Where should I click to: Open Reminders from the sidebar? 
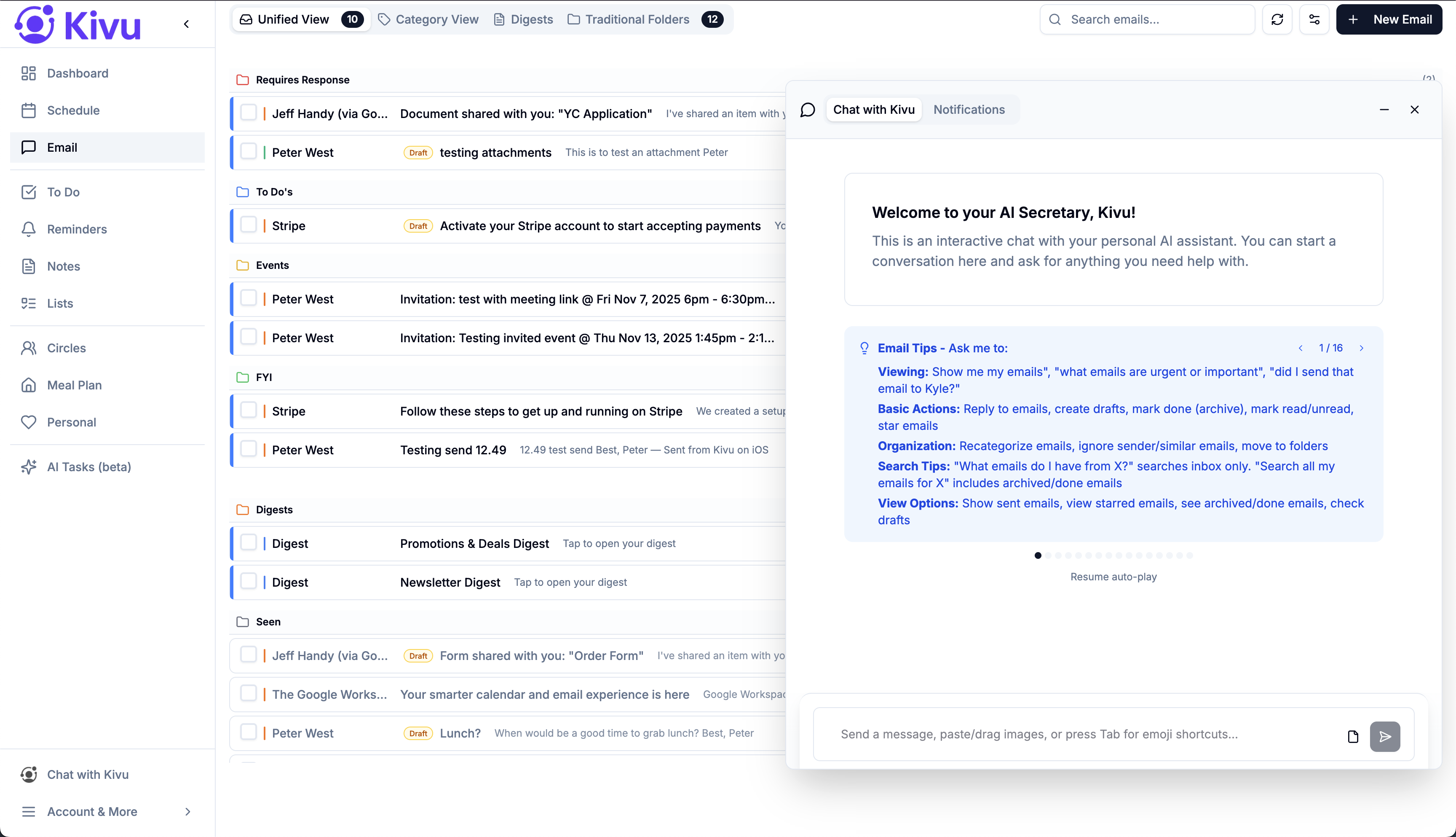click(76, 229)
